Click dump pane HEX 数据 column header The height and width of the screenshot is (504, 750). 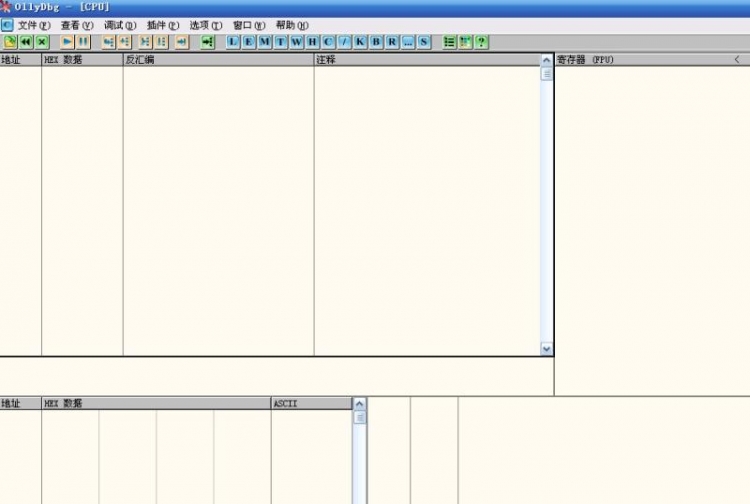click(x=156, y=403)
